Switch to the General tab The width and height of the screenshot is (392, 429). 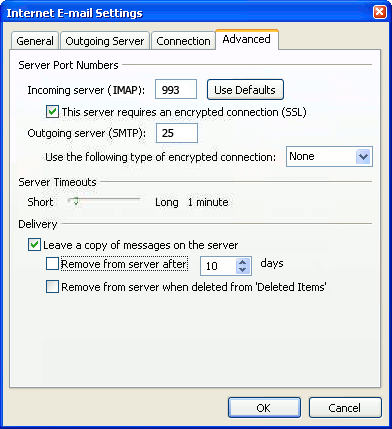[x=35, y=41]
